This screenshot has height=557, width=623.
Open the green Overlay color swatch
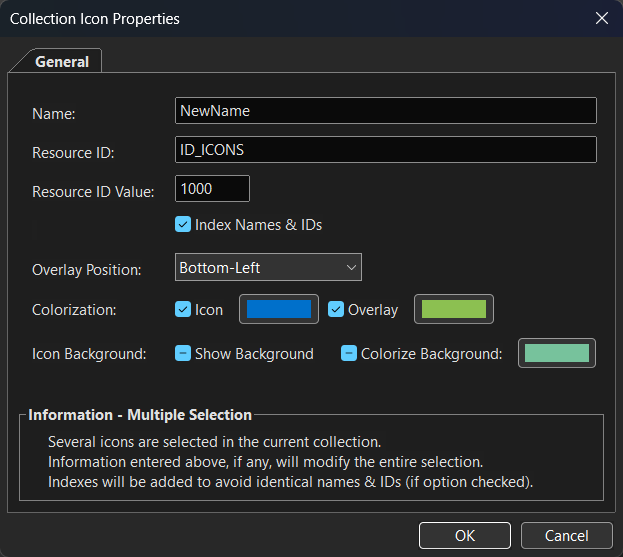coord(454,309)
